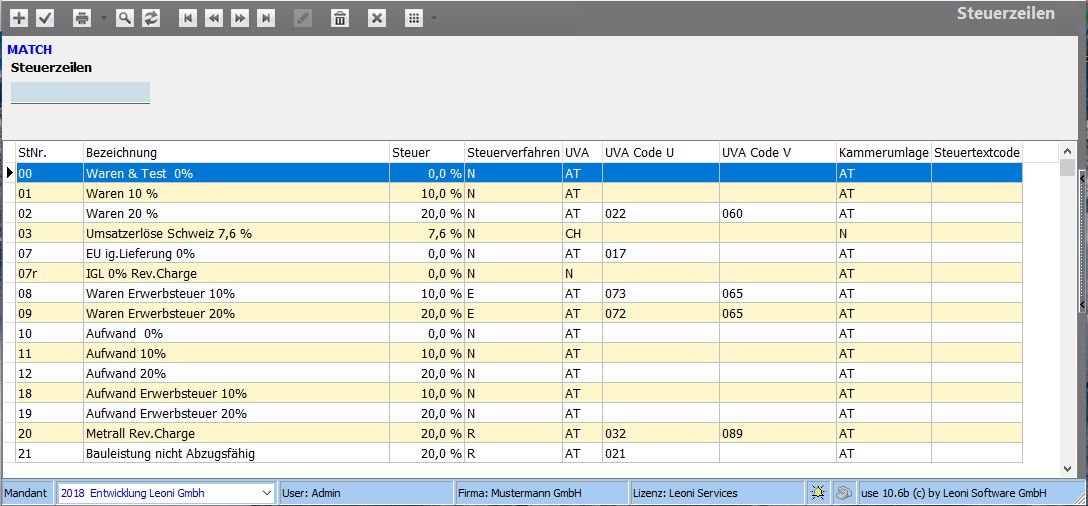The height and width of the screenshot is (506, 1088).
Task: Delete record with the trash icon
Action: [x=340, y=19]
